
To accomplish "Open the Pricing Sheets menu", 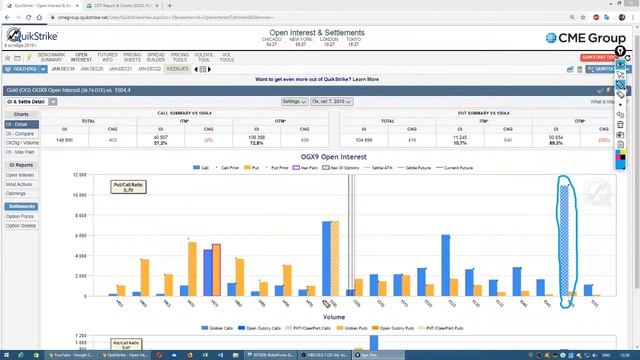I will coord(132,58).
